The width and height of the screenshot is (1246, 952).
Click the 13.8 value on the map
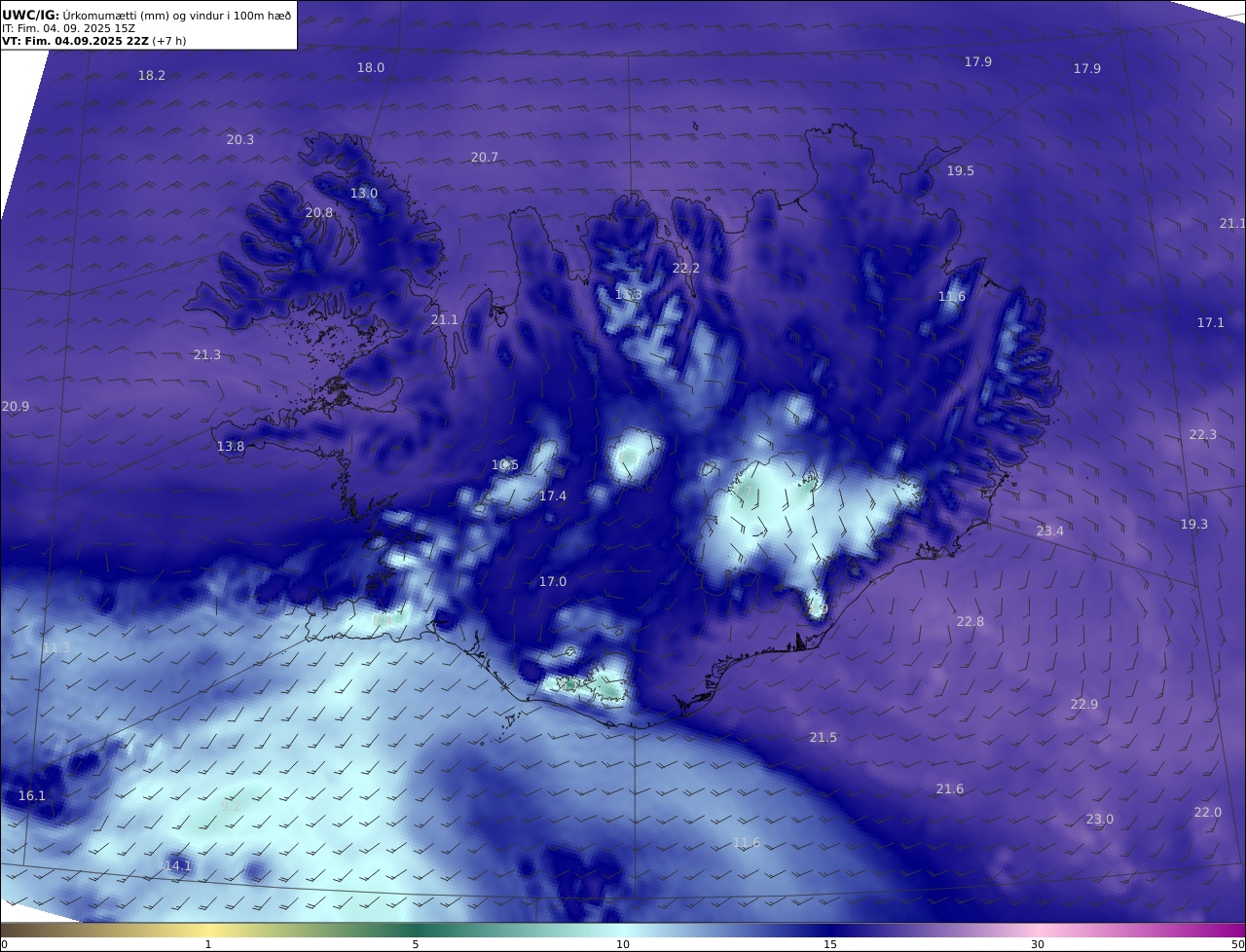[x=231, y=446]
